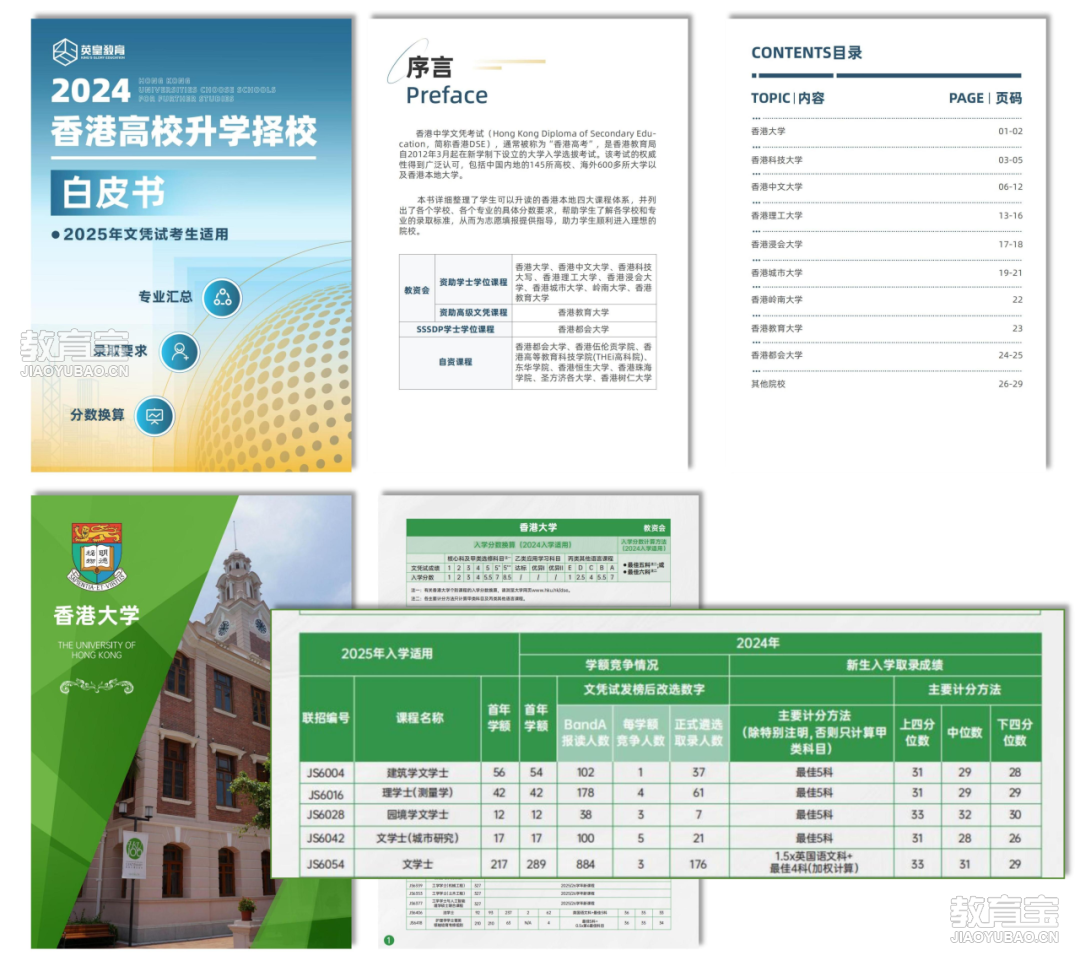This screenshot has width=1080, height=966.
Task: Click the CONTENTS目录 heading
Action: 807,53
